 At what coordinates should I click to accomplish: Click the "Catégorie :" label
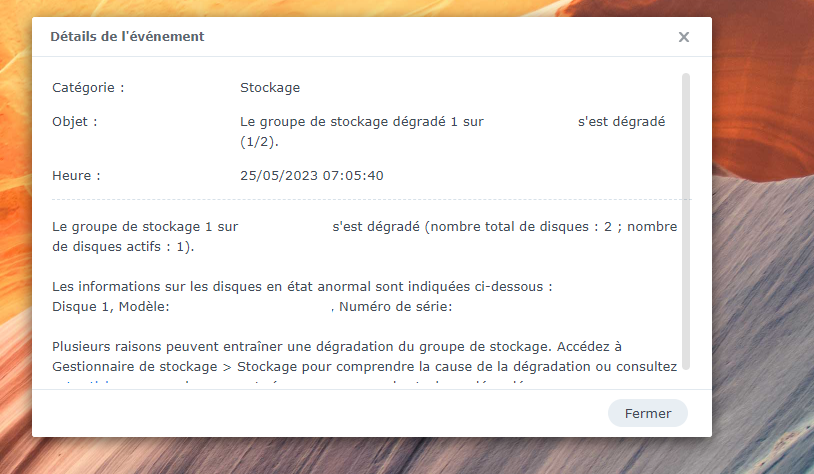88,87
